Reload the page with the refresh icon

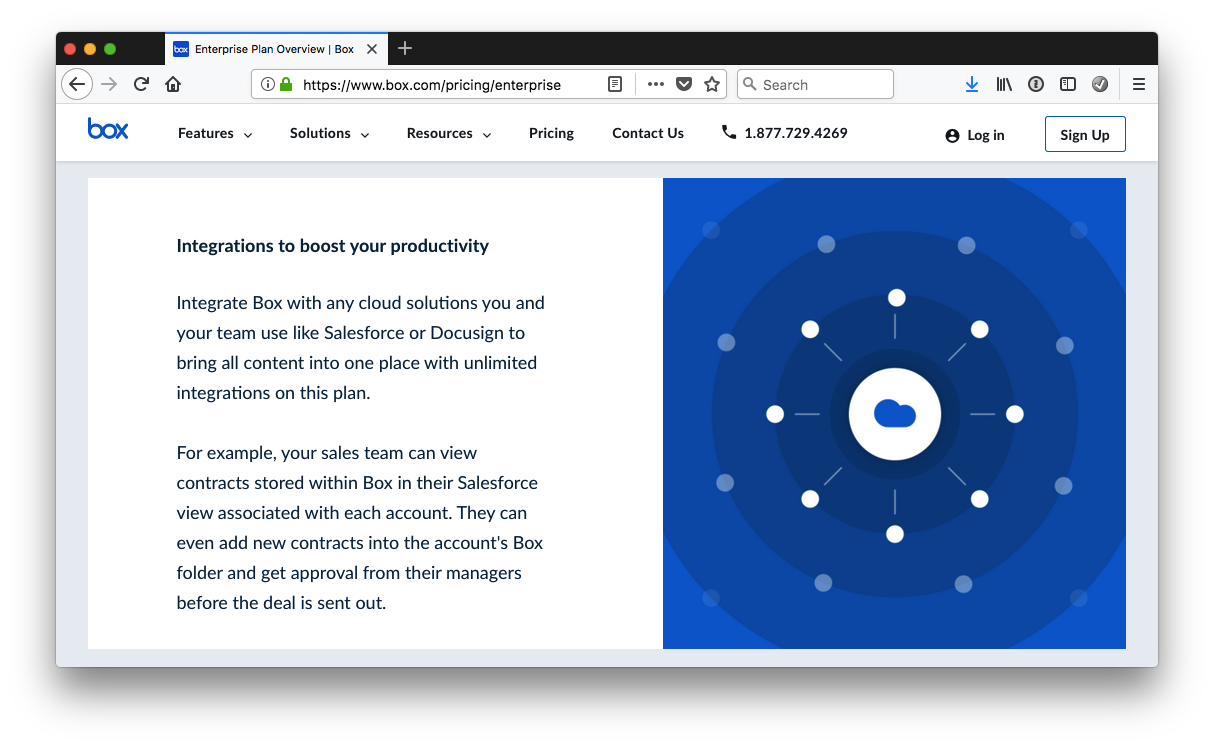pyautogui.click(x=141, y=84)
